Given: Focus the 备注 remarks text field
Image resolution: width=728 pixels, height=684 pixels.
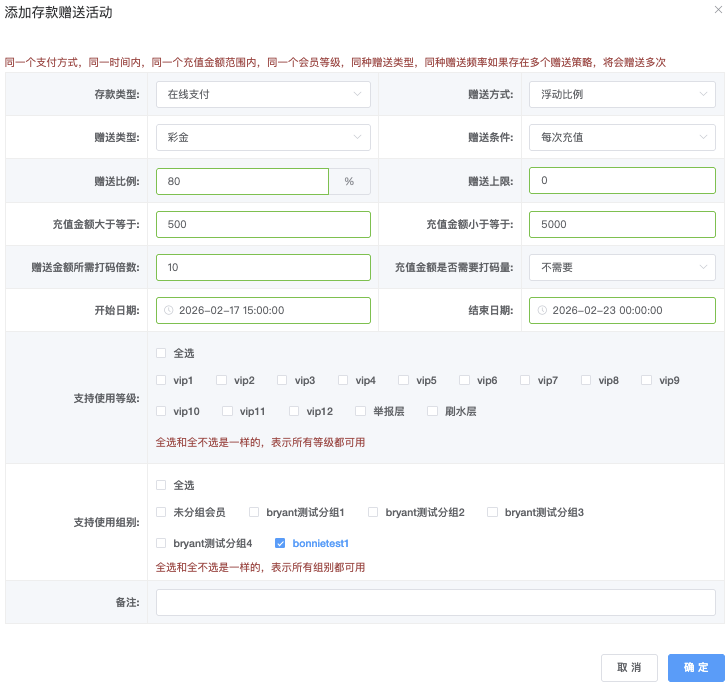Looking at the screenshot, I should tap(435, 603).
